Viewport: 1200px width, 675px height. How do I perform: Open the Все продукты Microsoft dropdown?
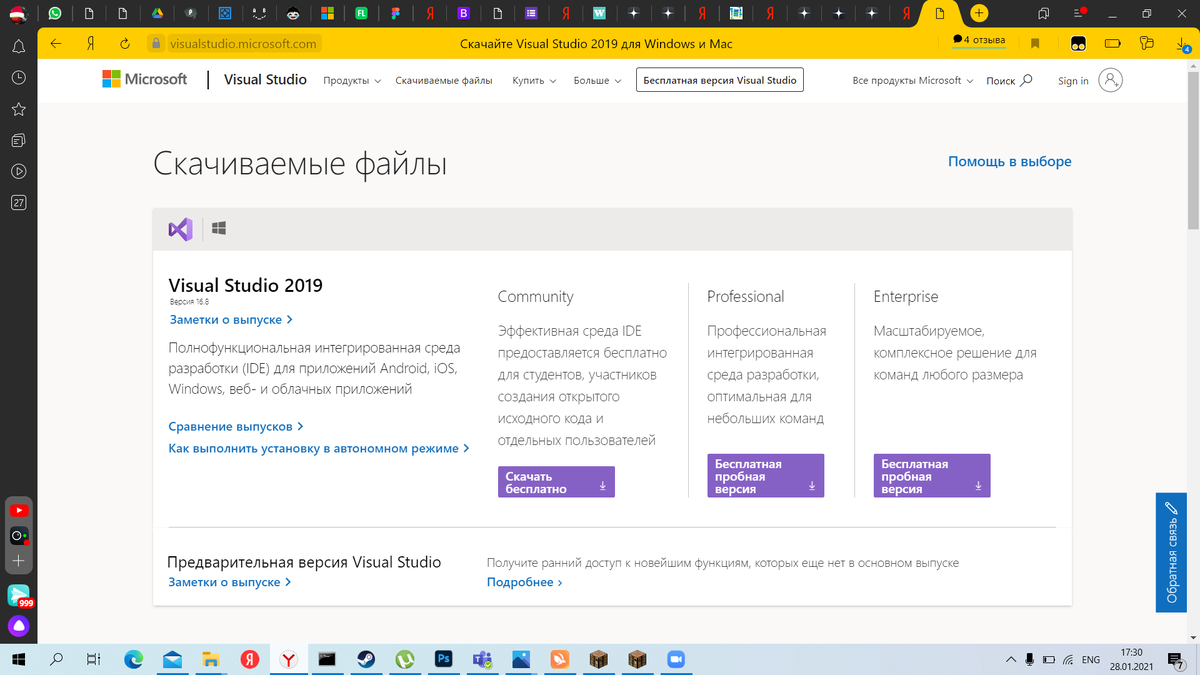tap(912, 80)
